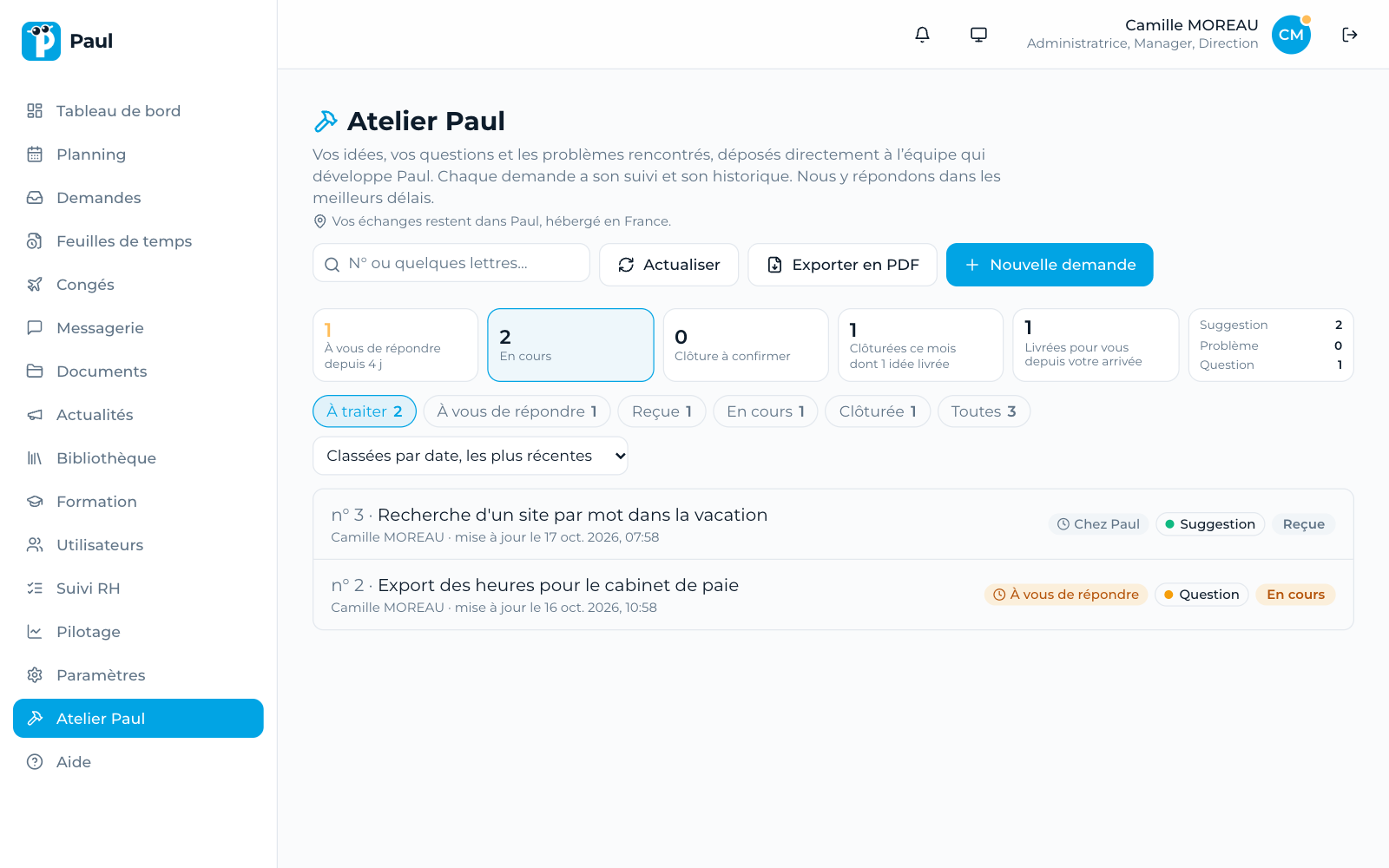Show Clôturée requests chip

coord(878,411)
